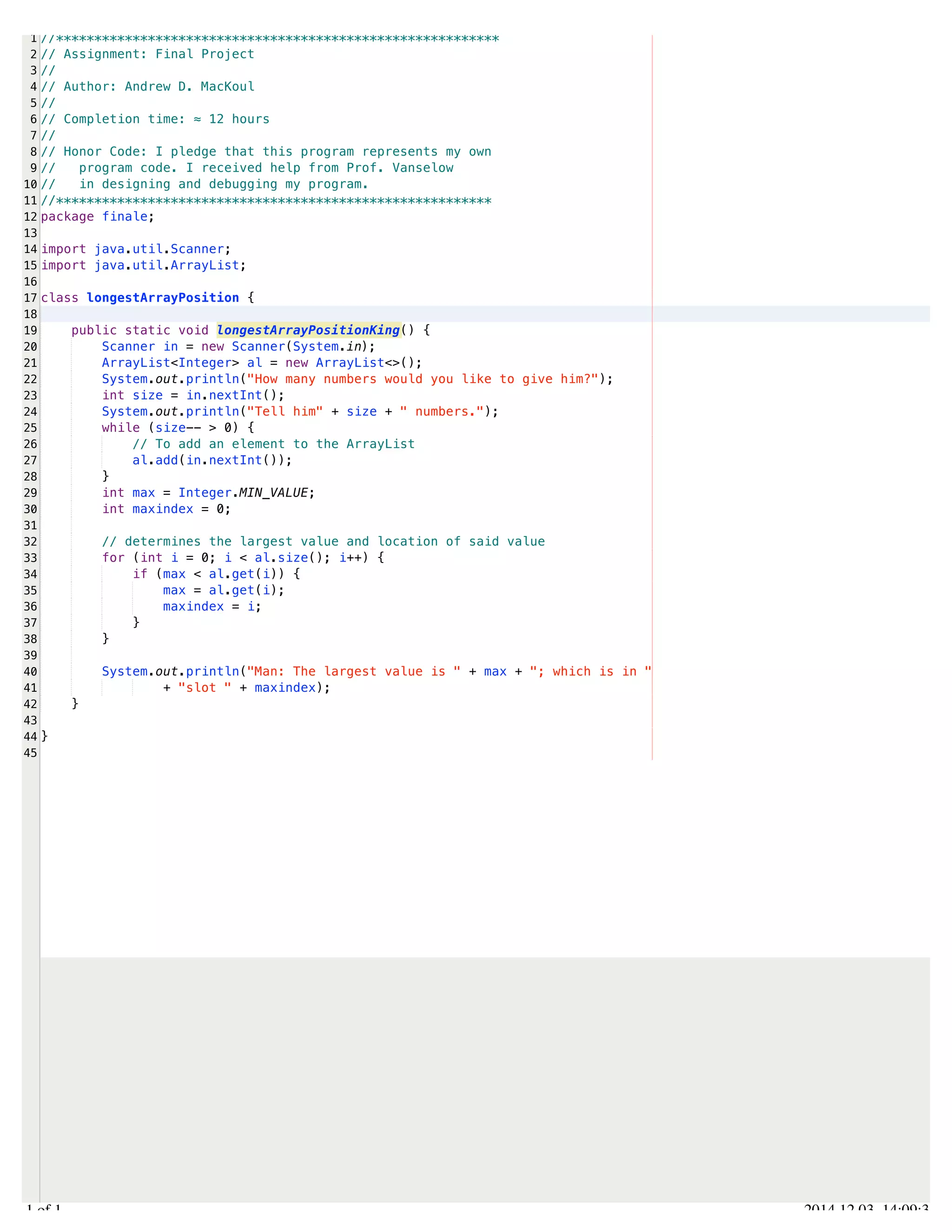This screenshot has width=952, height=1232.
Task: Click the 'Tell him' string literal
Action: (x=285, y=411)
